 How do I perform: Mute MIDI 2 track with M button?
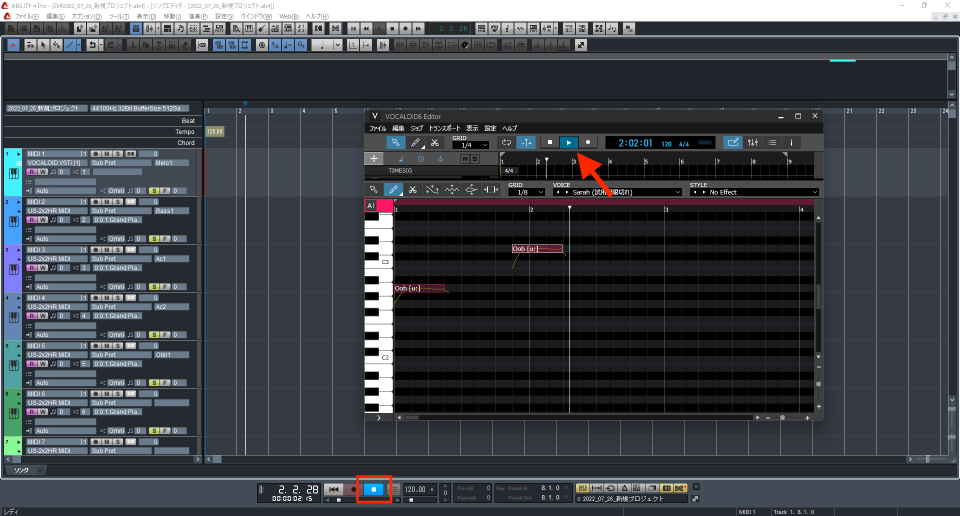click(x=107, y=201)
